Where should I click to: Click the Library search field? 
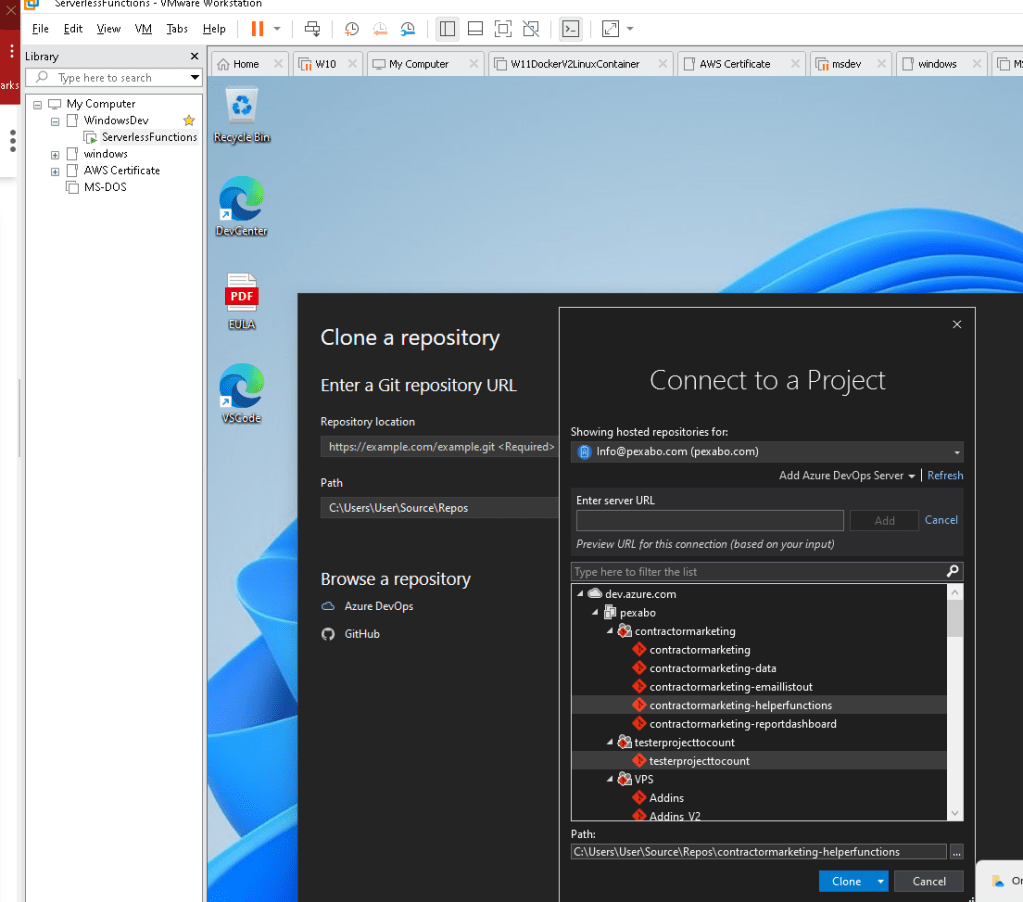pos(108,78)
